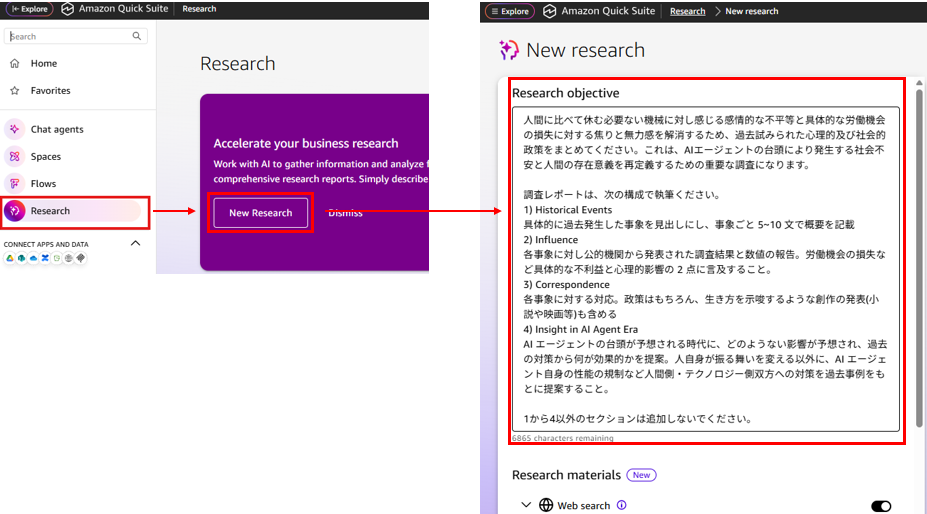Click the Home icon in the sidebar
Viewport: 927px width, 514px height.
(x=15, y=63)
